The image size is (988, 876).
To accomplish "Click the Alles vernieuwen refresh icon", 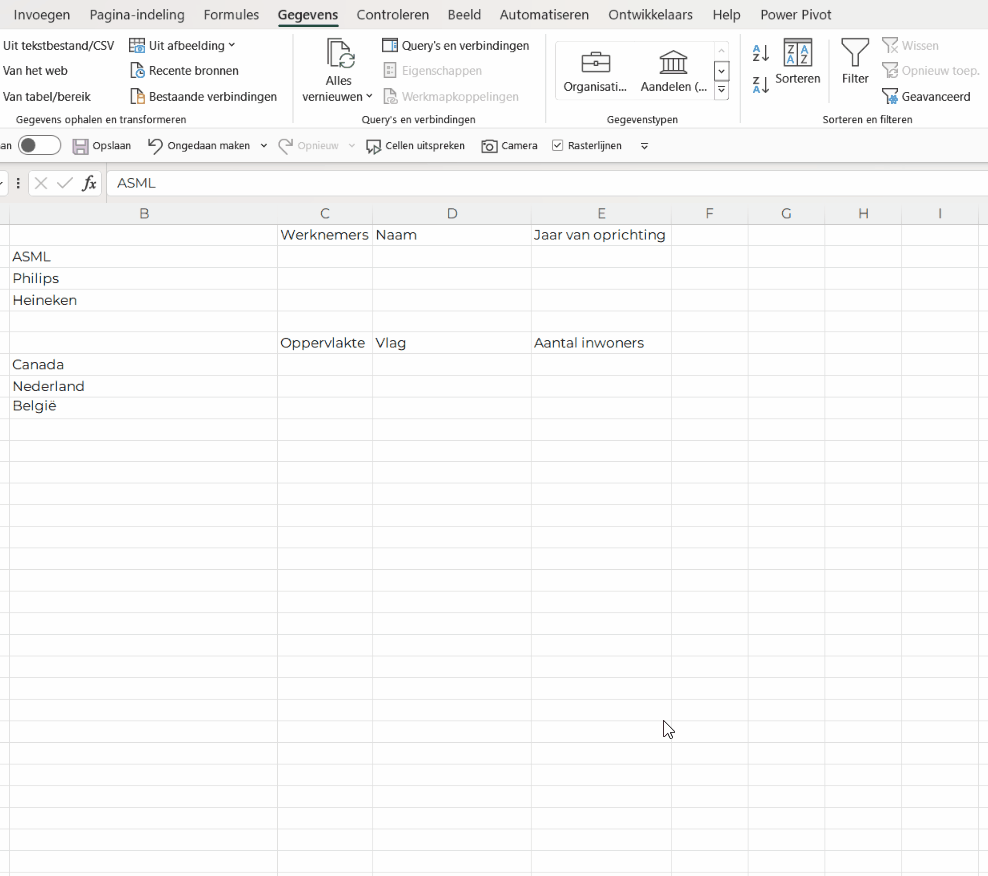I will 340,54.
